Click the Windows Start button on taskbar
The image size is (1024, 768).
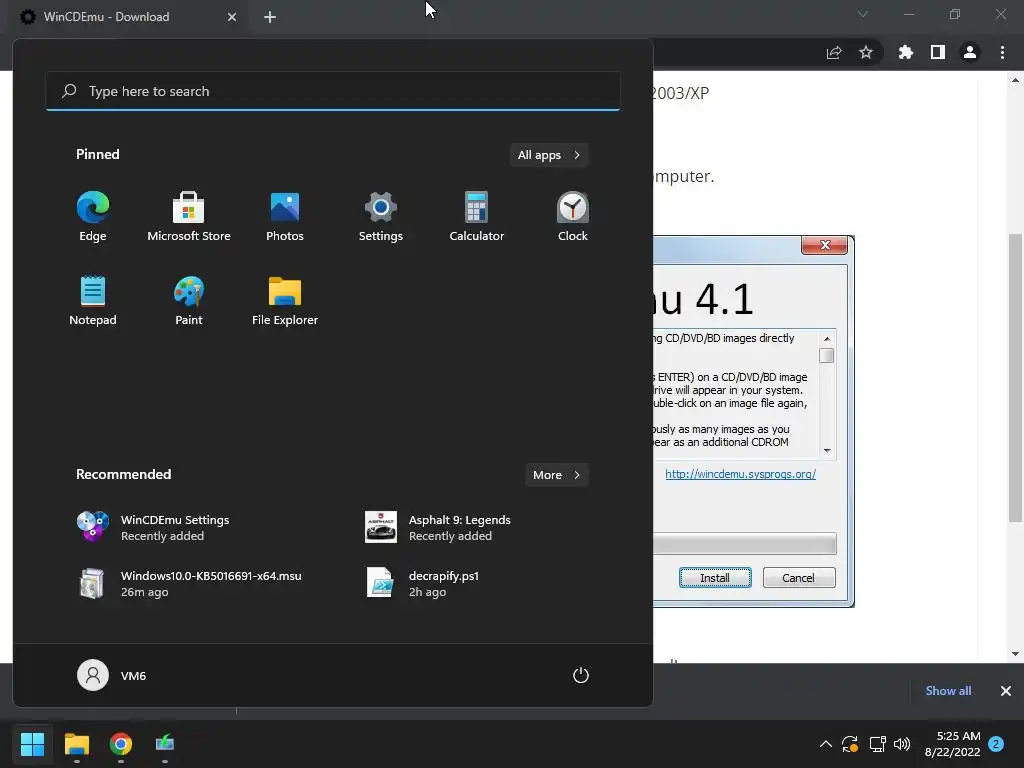pos(32,743)
